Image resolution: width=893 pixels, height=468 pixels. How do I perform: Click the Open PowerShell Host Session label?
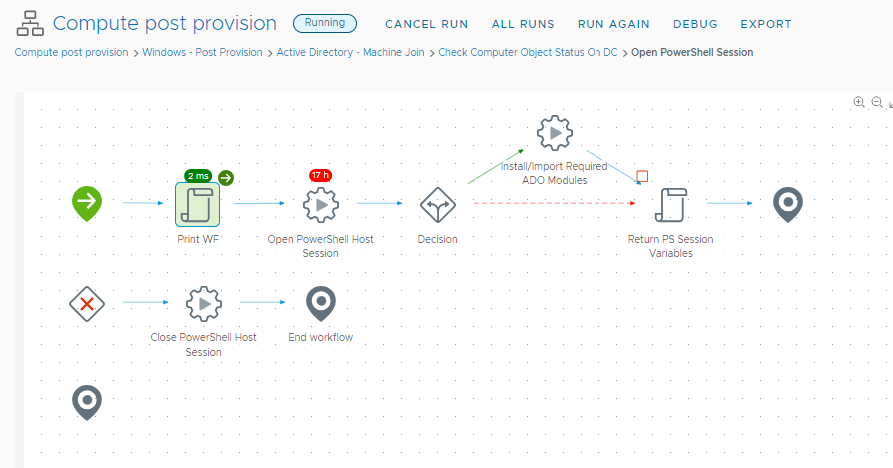point(321,246)
